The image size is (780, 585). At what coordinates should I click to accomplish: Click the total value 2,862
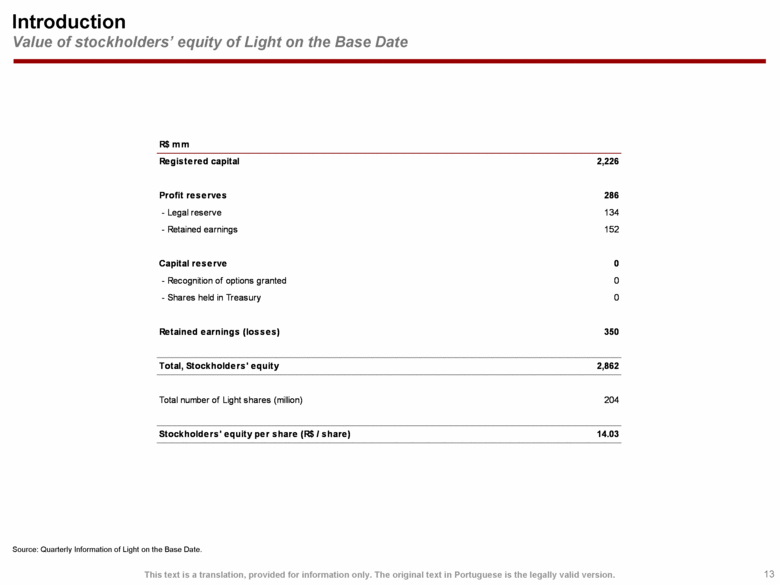point(608,366)
